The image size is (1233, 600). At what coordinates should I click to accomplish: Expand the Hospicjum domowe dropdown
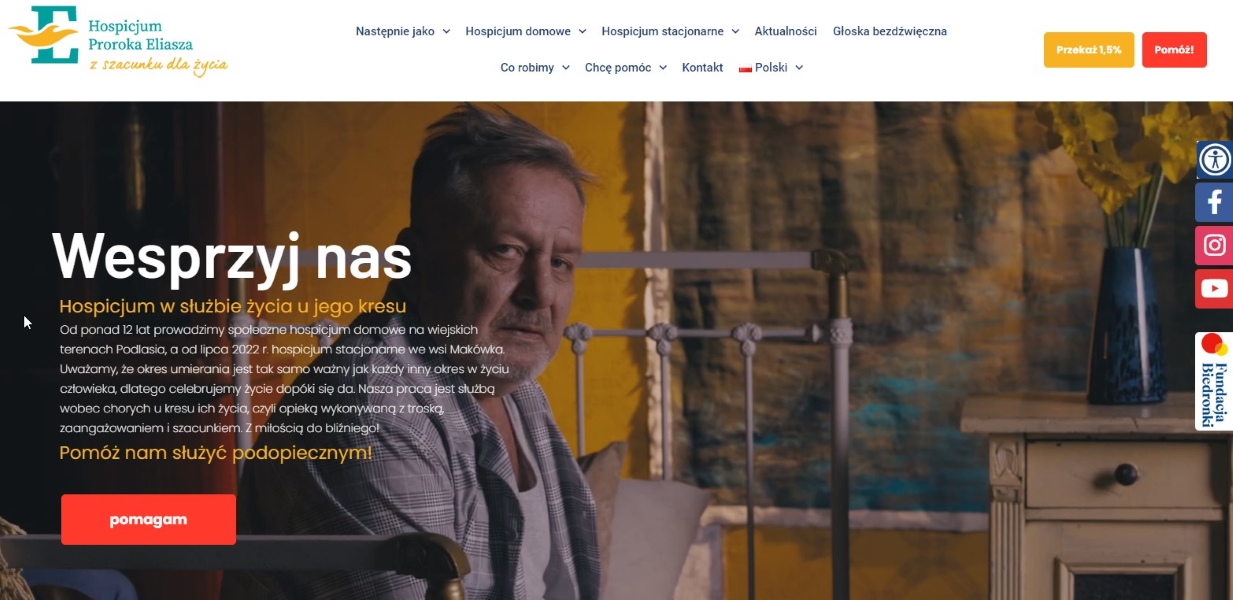[x=526, y=31]
